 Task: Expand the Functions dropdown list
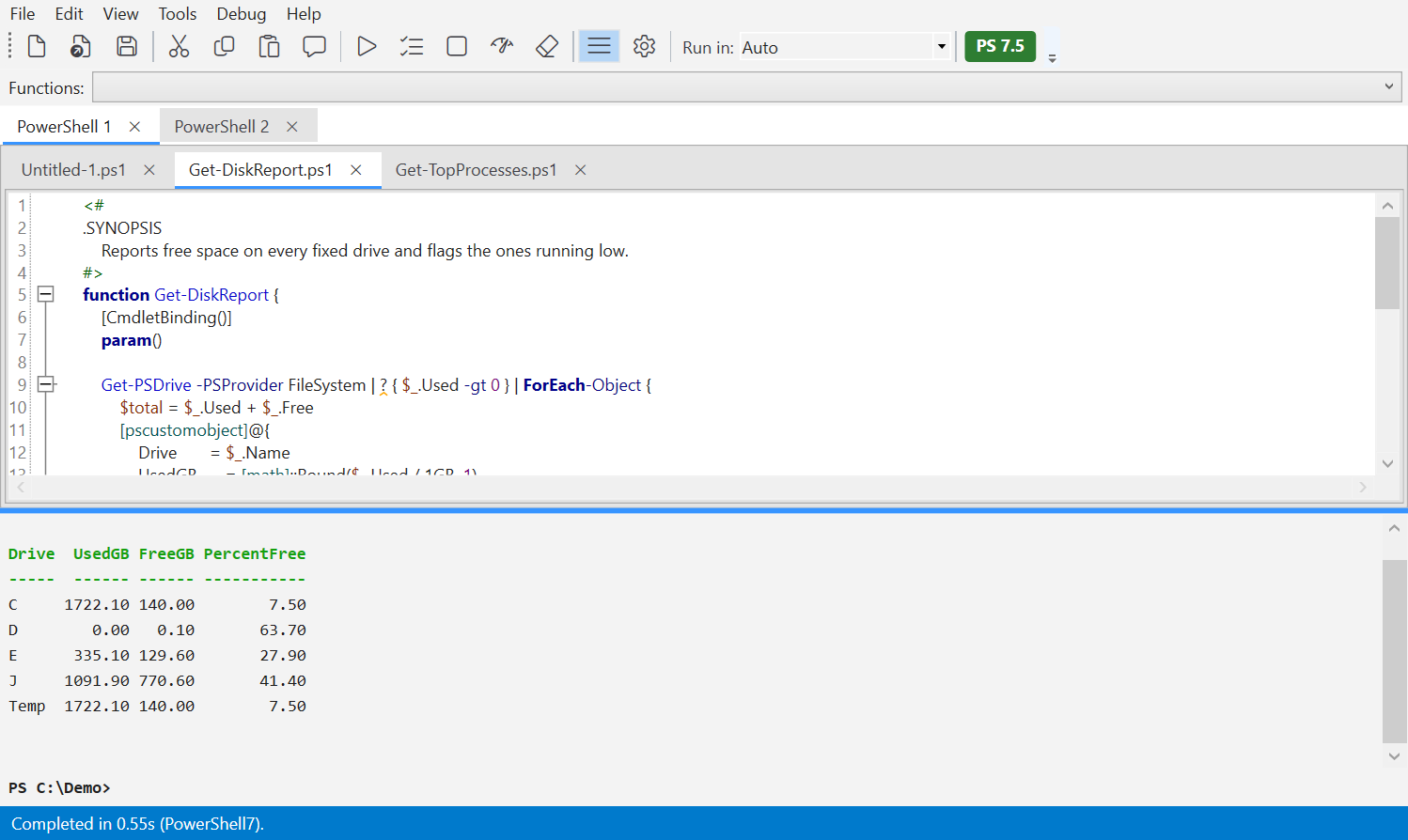coord(1388,86)
